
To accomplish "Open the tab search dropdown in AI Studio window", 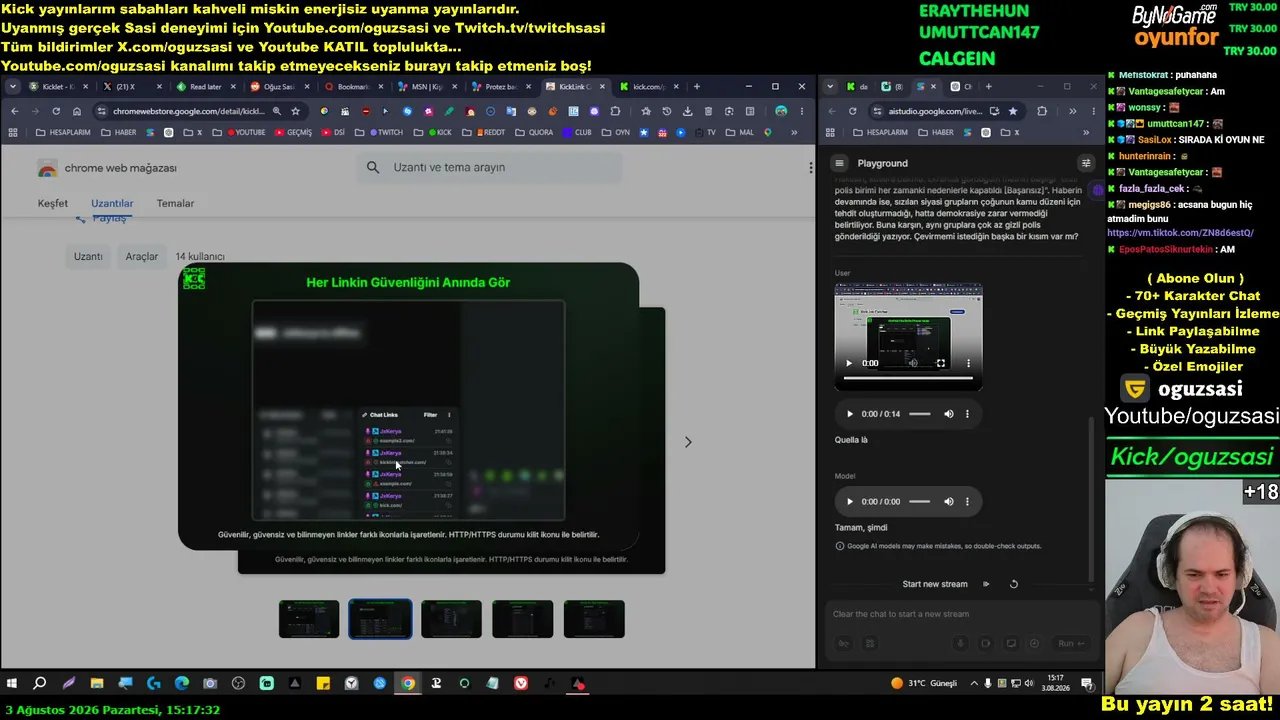I will (x=830, y=87).
